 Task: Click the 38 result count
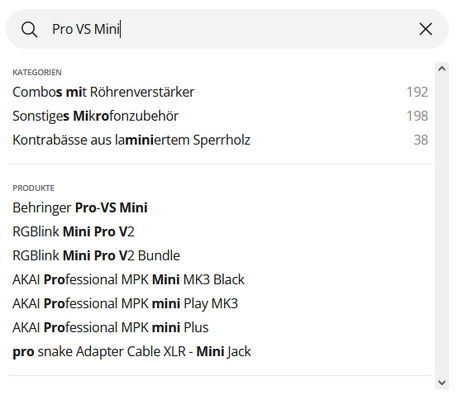click(x=421, y=140)
